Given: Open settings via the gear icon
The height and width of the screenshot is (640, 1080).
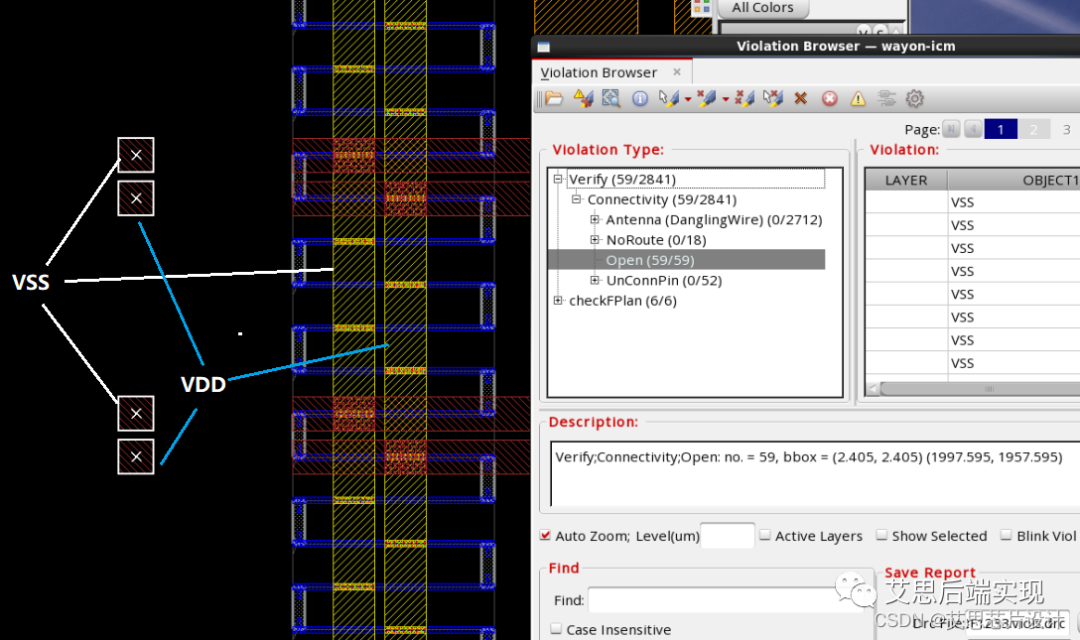Looking at the screenshot, I should [914, 98].
